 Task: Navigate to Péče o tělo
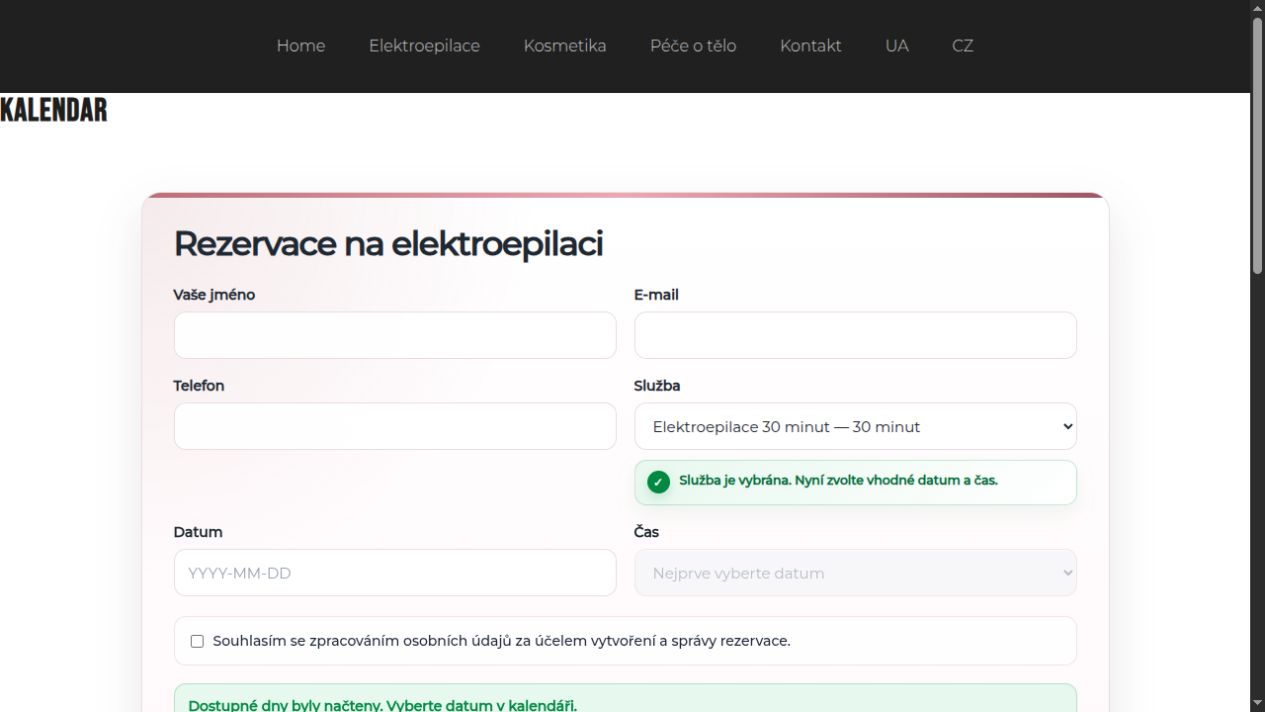693,46
